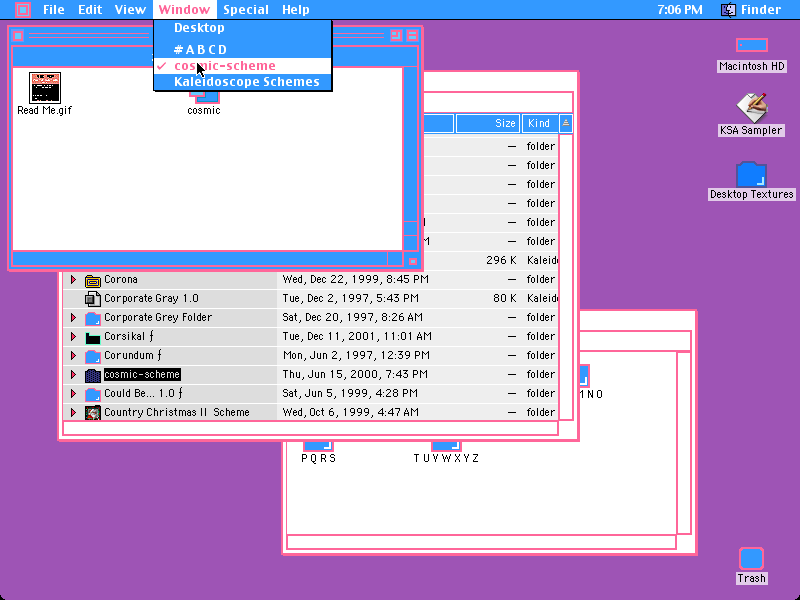800x600 pixels.
Task: Expand the Corporate Grey Folder row
Action: [73, 317]
